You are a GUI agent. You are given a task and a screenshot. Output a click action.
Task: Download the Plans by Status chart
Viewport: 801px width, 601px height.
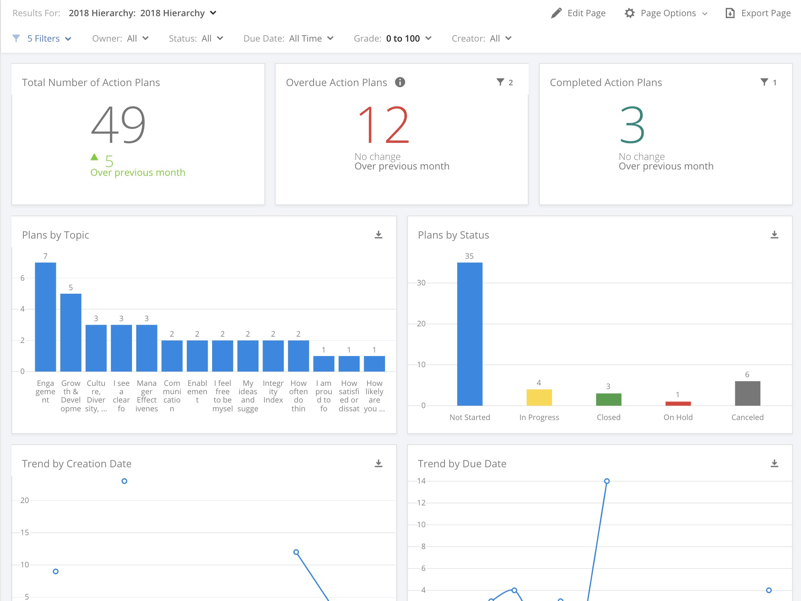[774, 235]
